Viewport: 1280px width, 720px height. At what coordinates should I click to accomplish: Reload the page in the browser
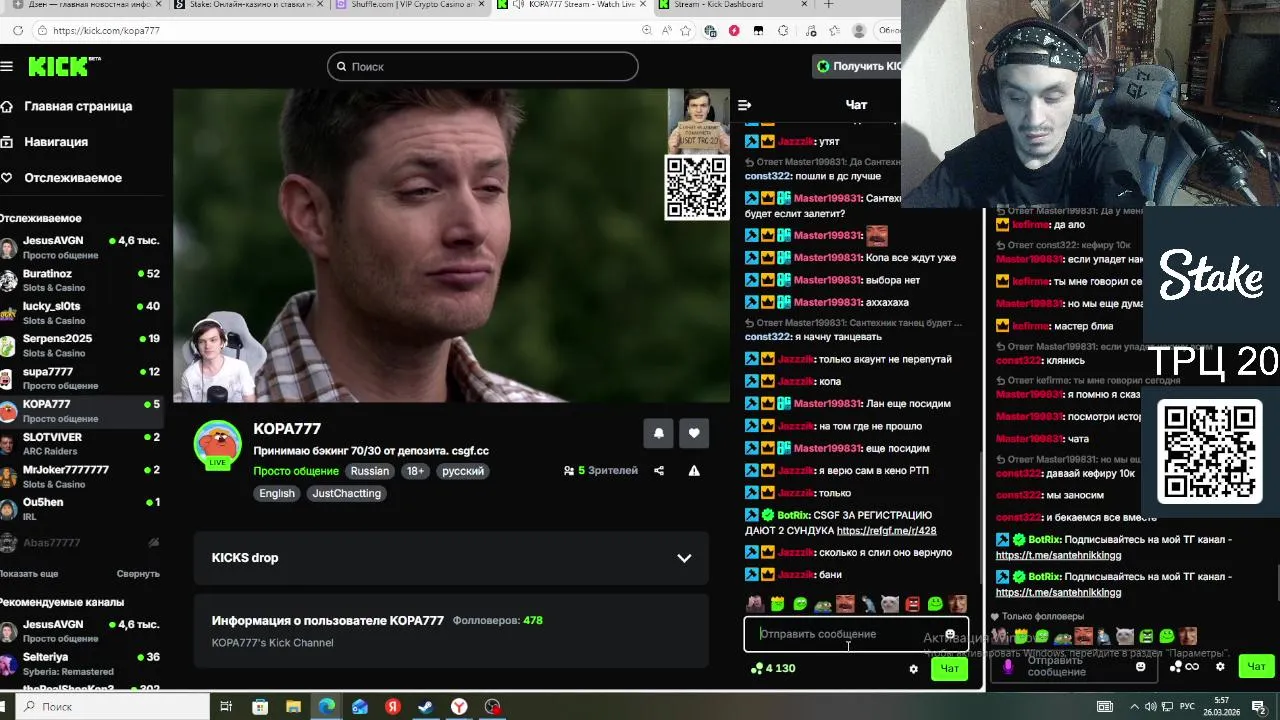tap(18, 31)
